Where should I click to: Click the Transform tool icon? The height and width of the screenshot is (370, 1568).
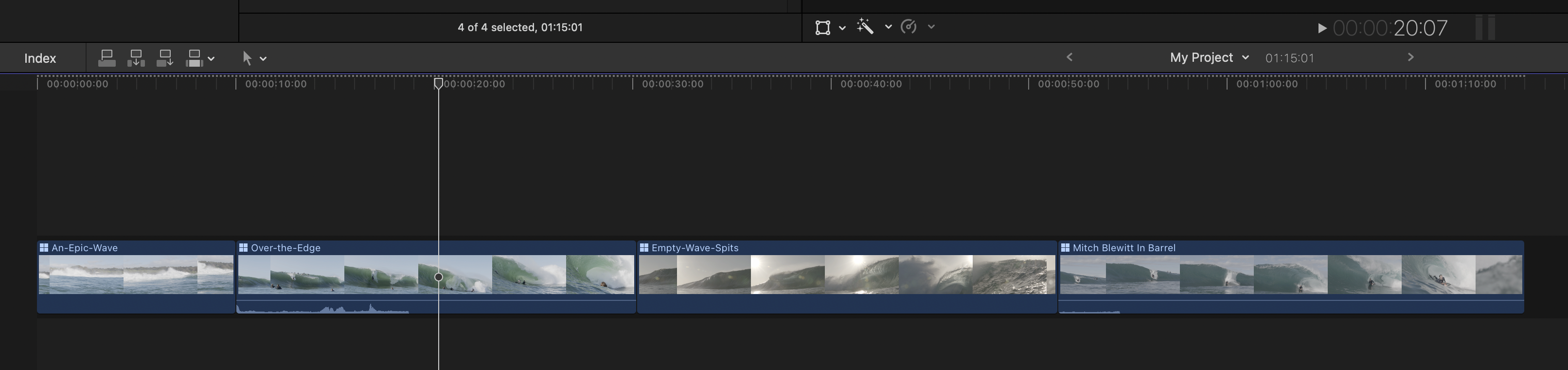(x=822, y=27)
